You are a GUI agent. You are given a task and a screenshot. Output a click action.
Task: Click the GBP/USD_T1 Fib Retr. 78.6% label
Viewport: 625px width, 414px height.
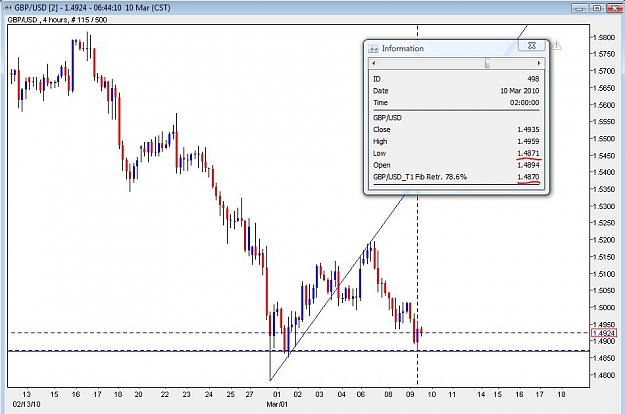click(420, 177)
